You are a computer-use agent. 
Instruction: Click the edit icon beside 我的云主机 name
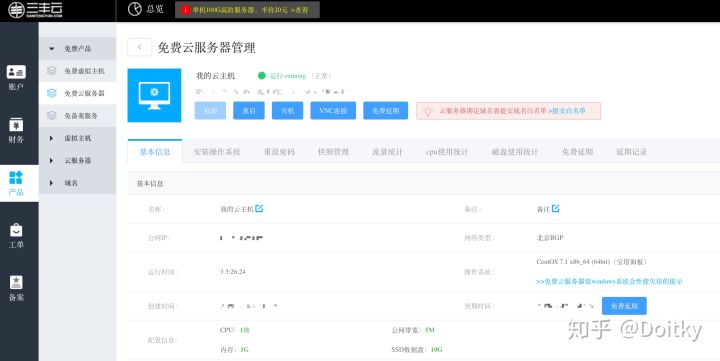tap(259, 209)
